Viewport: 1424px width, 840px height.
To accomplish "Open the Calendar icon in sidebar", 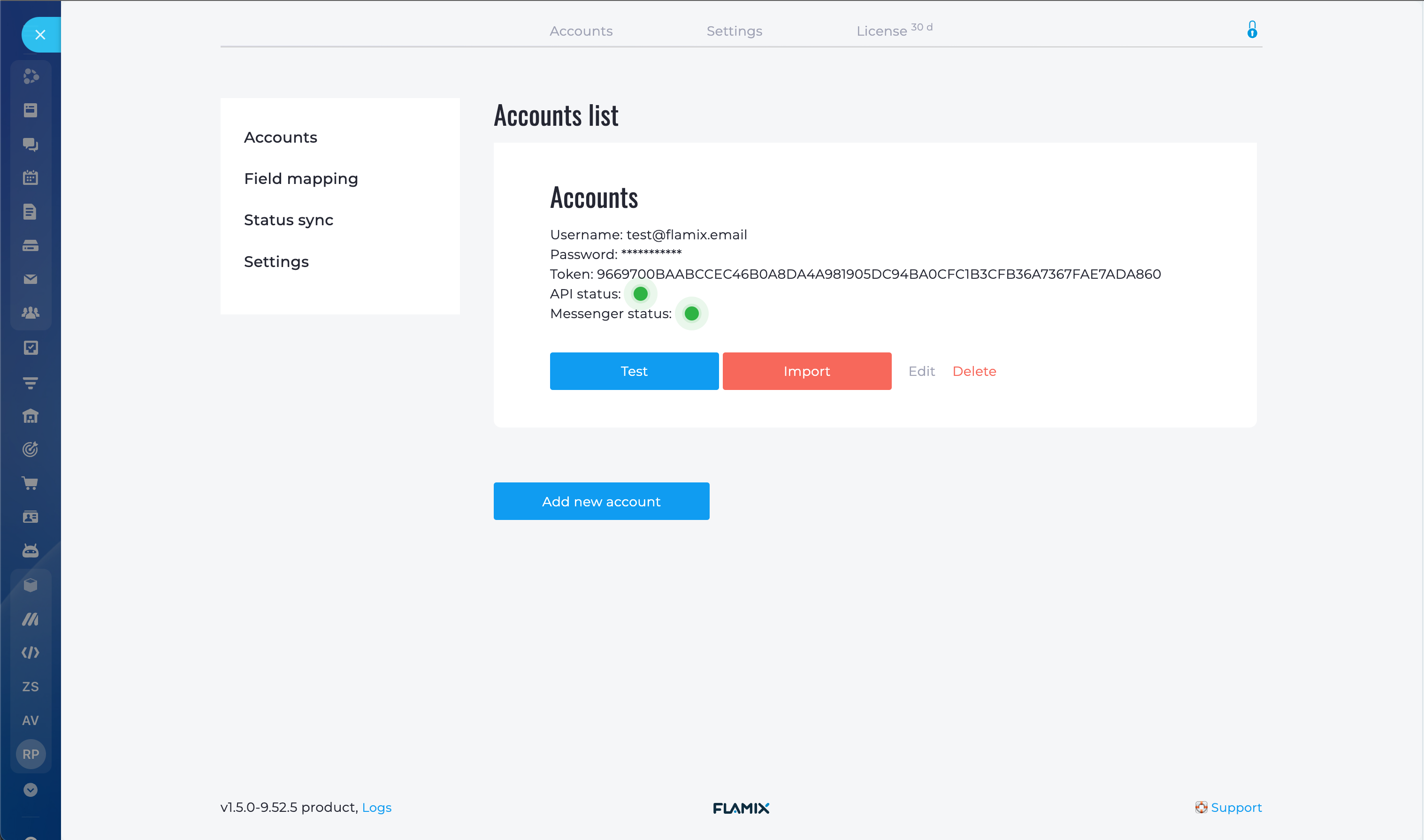I will tap(31, 178).
